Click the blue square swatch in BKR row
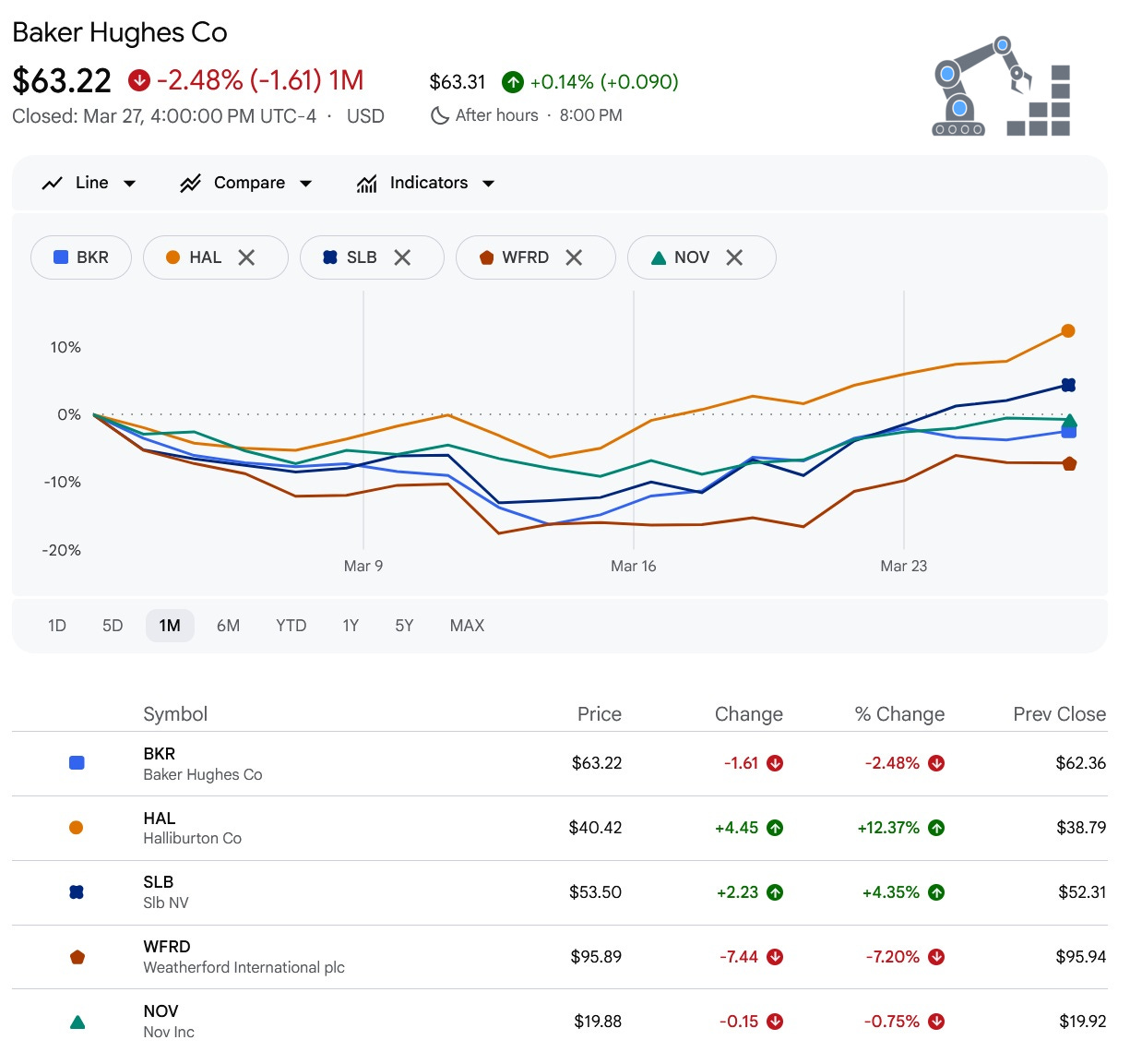 click(x=77, y=763)
